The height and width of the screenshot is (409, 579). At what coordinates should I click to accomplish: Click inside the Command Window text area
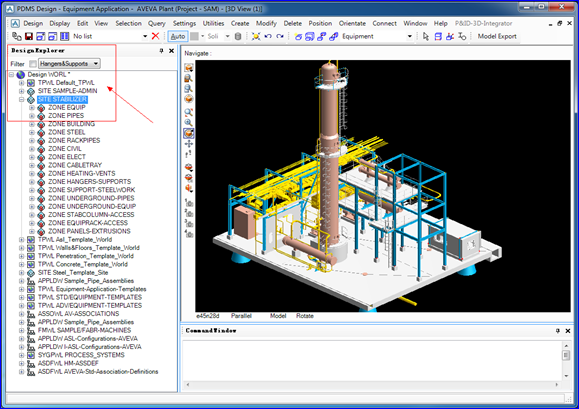[372, 360]
